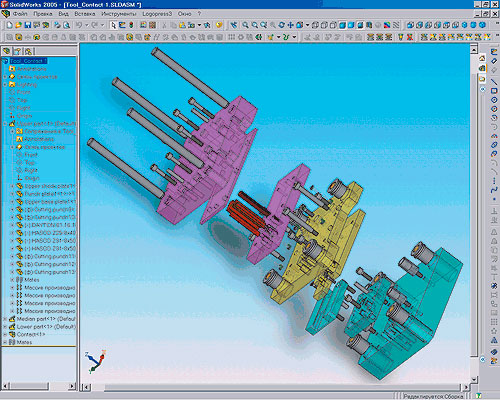Expand the Contact<1> node
This screenshot has width=500, height=400.
pyautogui.click(x=5, y=334)
